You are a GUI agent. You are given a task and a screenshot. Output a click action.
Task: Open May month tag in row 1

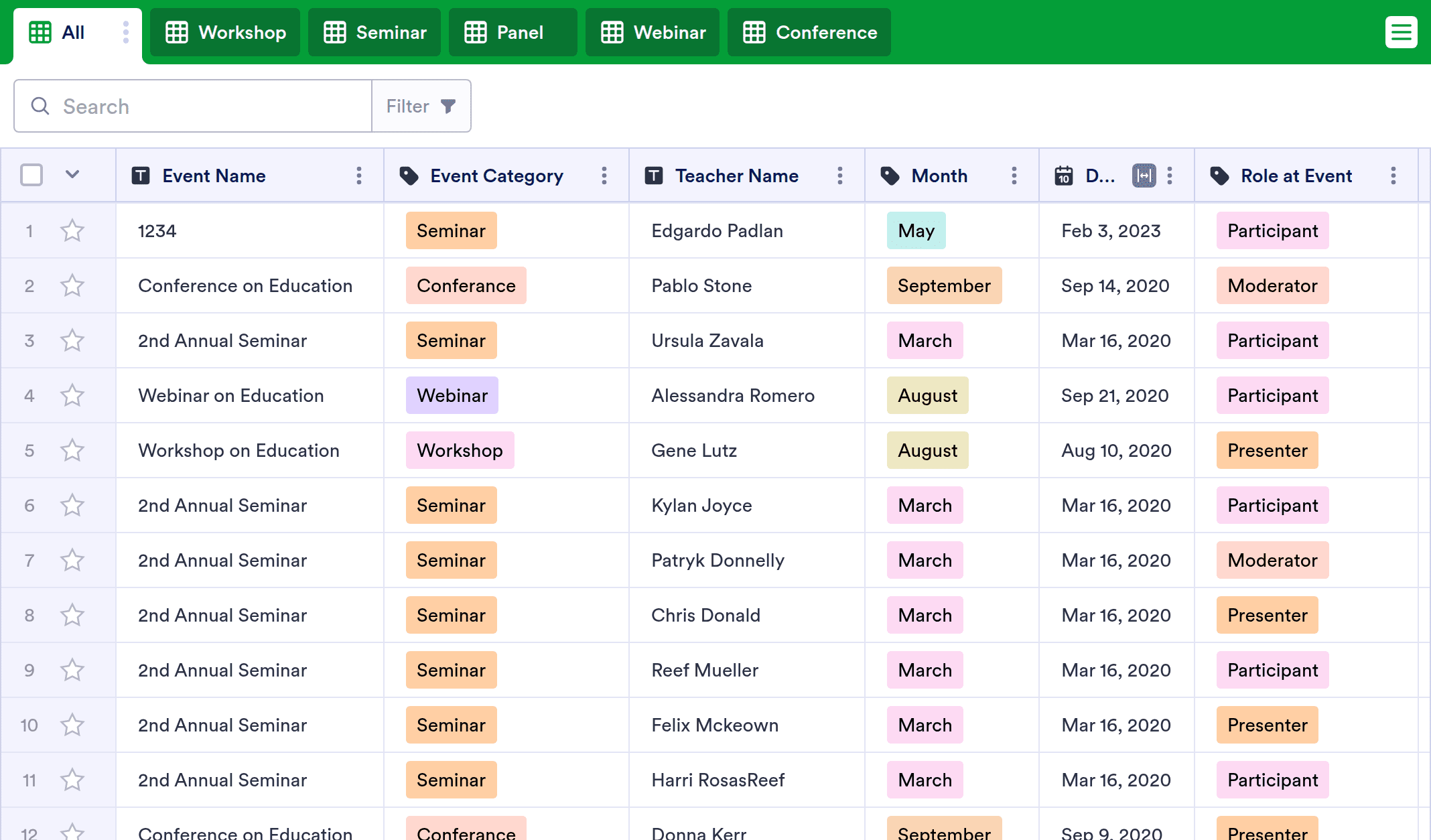point(916,230)
